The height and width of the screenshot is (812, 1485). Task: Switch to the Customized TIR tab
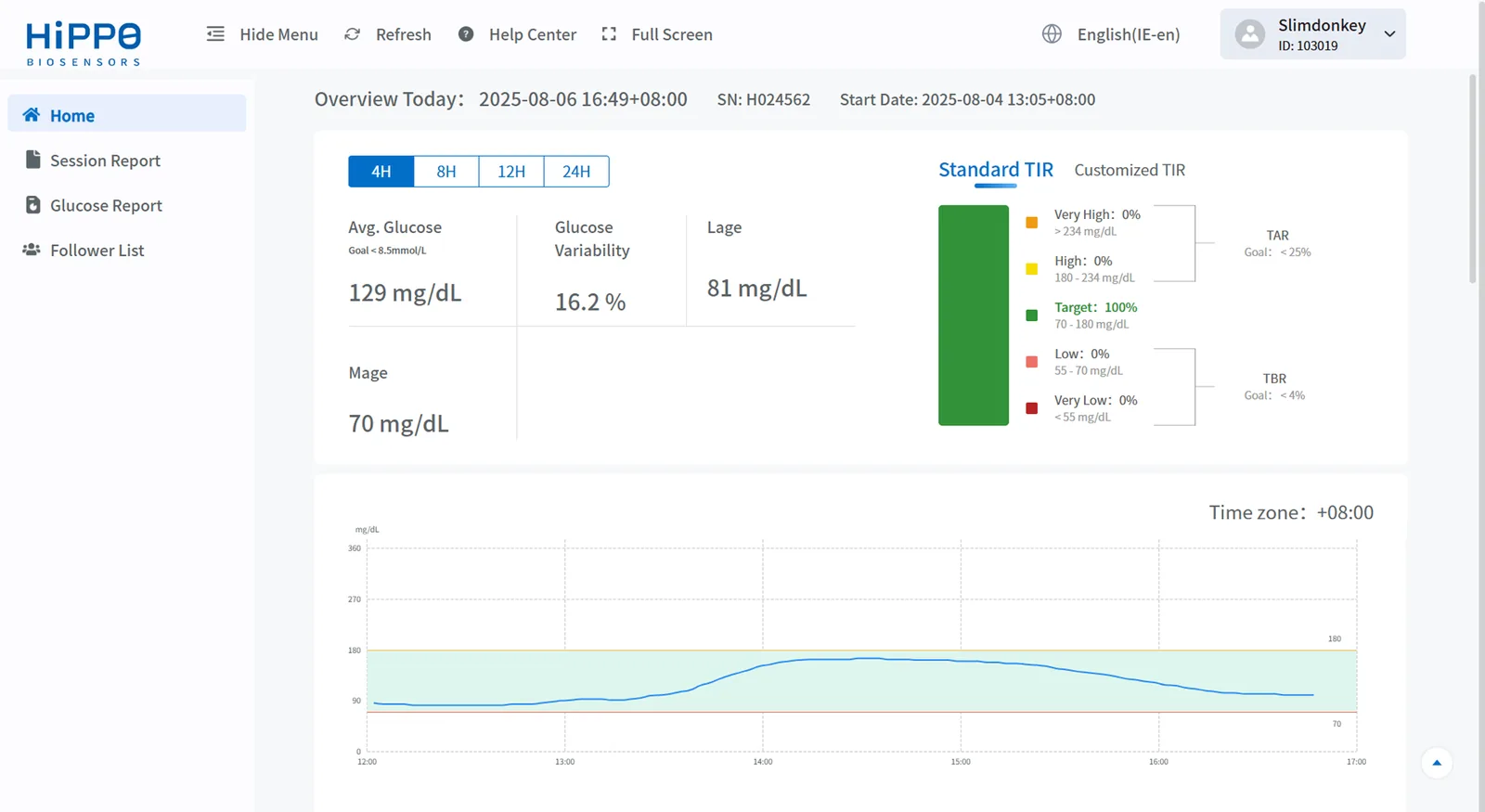click(x=1130, y=170)
